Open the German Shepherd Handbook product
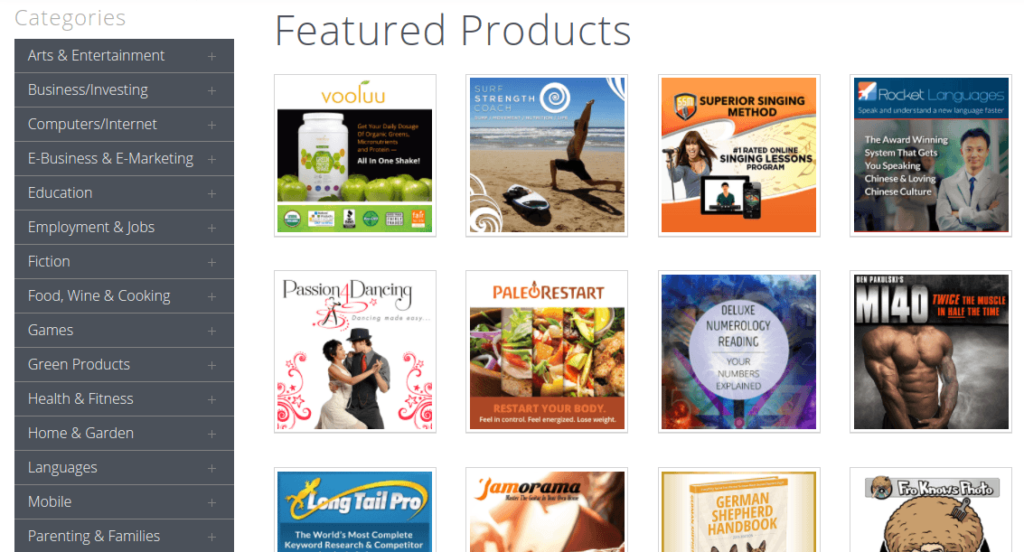Image resolution: width=1024 pixels, height=552 pixels. (x=739, y=510)
